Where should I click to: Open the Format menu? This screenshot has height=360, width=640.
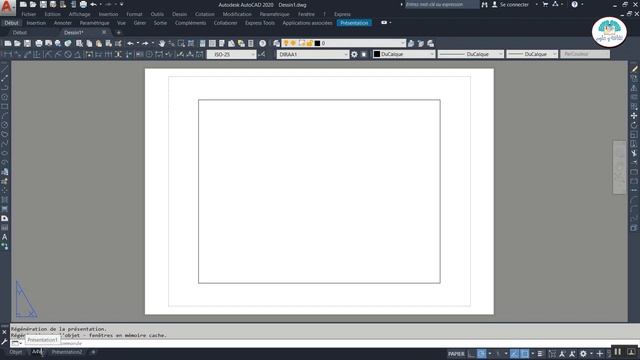point(134,14)
